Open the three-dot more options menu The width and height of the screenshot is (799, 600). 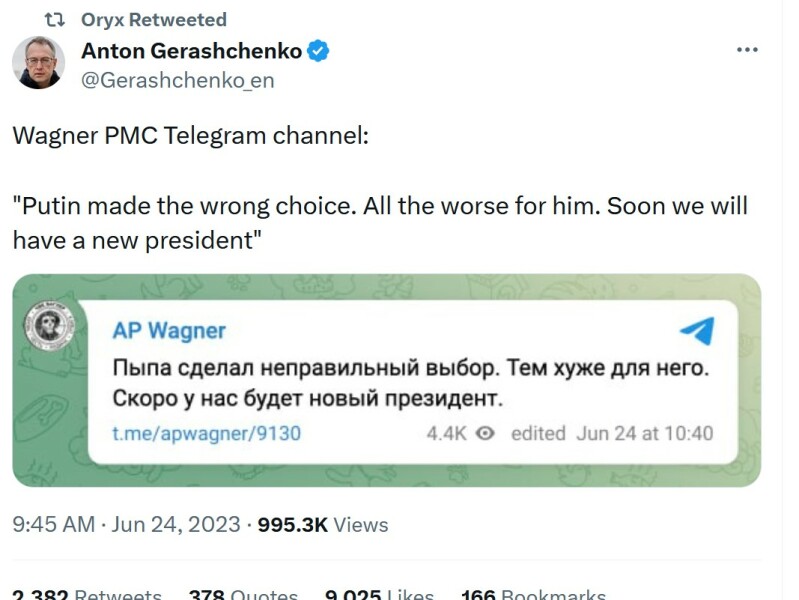pyautogui.click(x=747, y=50)
